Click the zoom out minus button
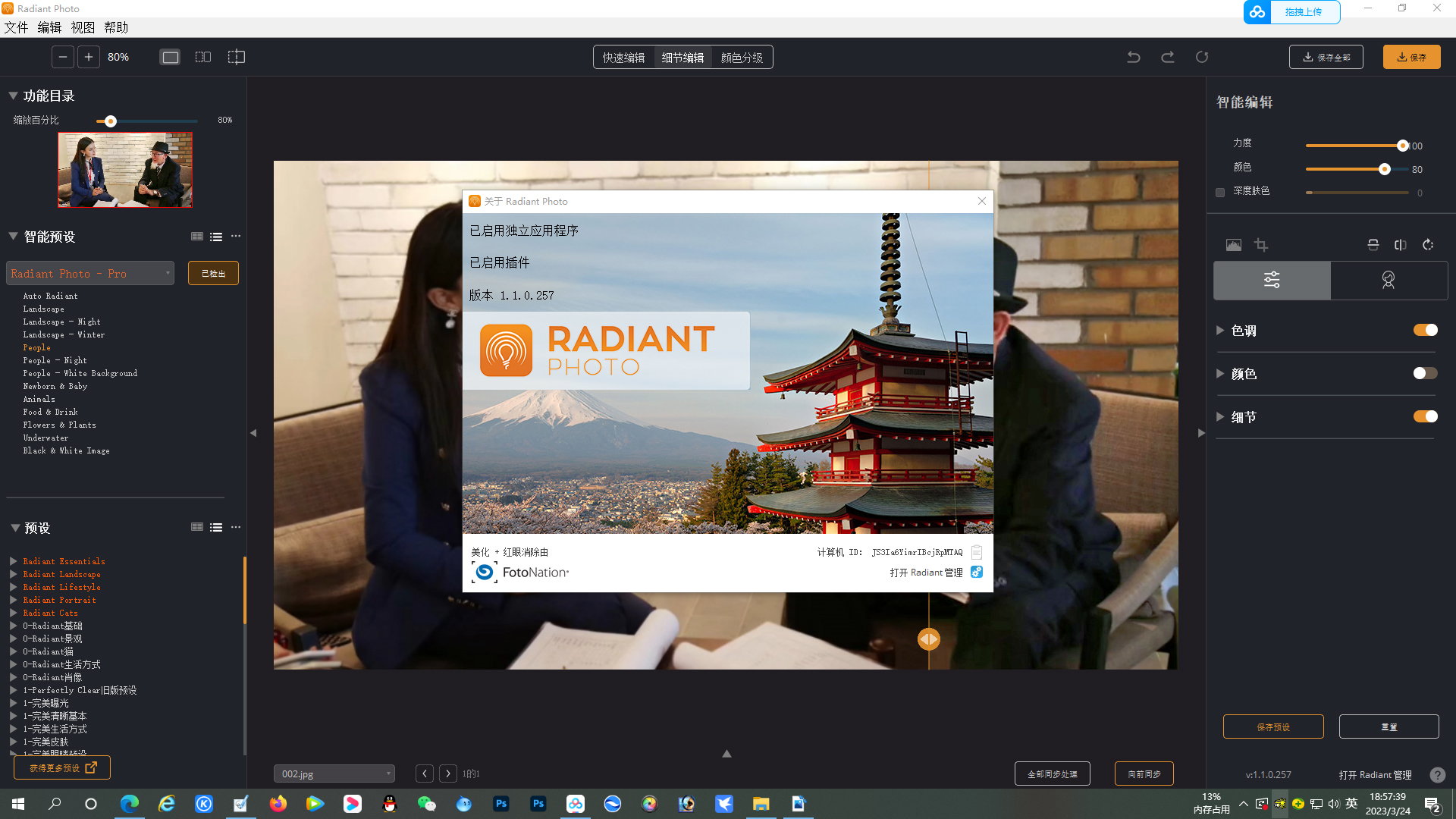This screenshot has width=1456, height=819. (63, 57)
